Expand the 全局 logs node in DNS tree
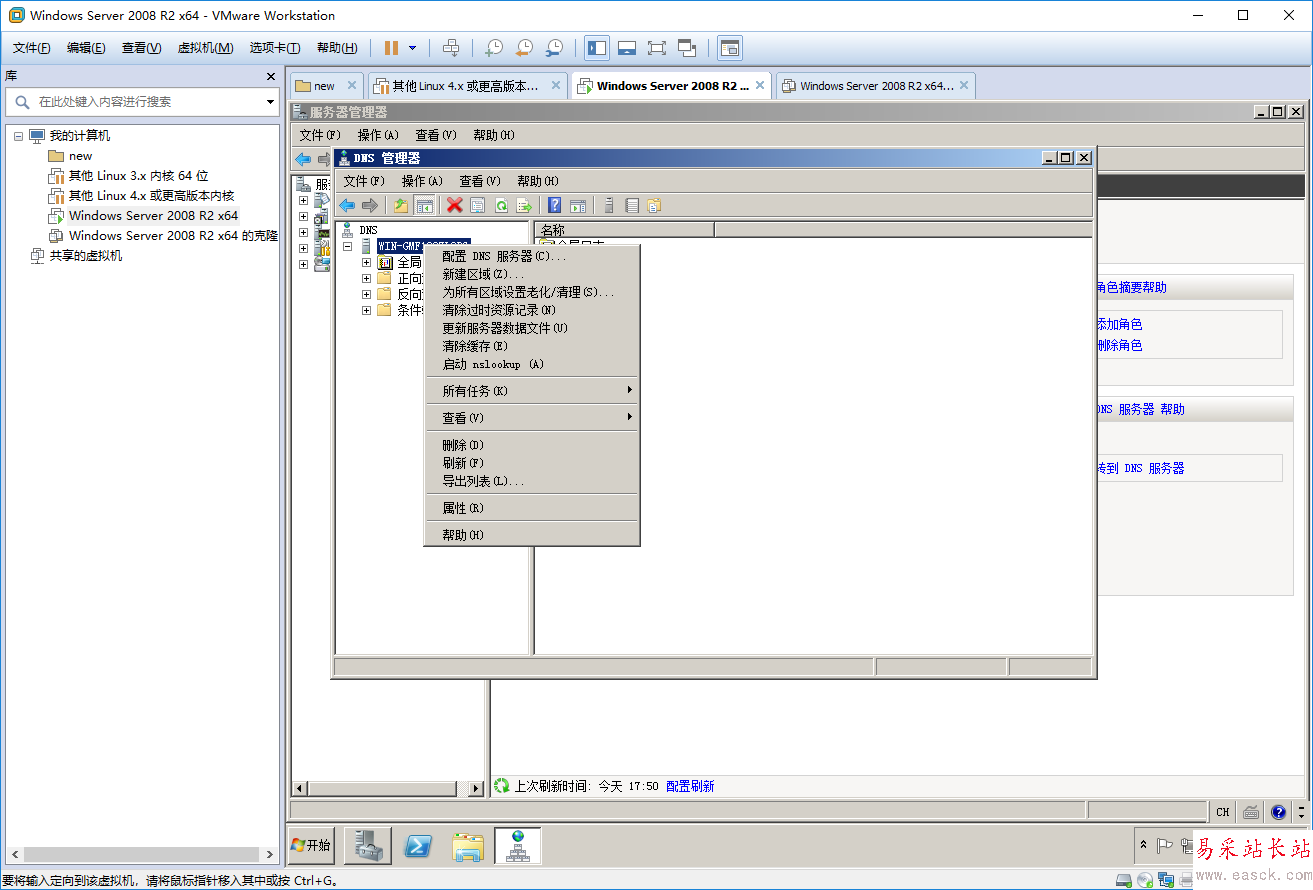Screen dimensions: 1313x890 click(x=367, y=262)
